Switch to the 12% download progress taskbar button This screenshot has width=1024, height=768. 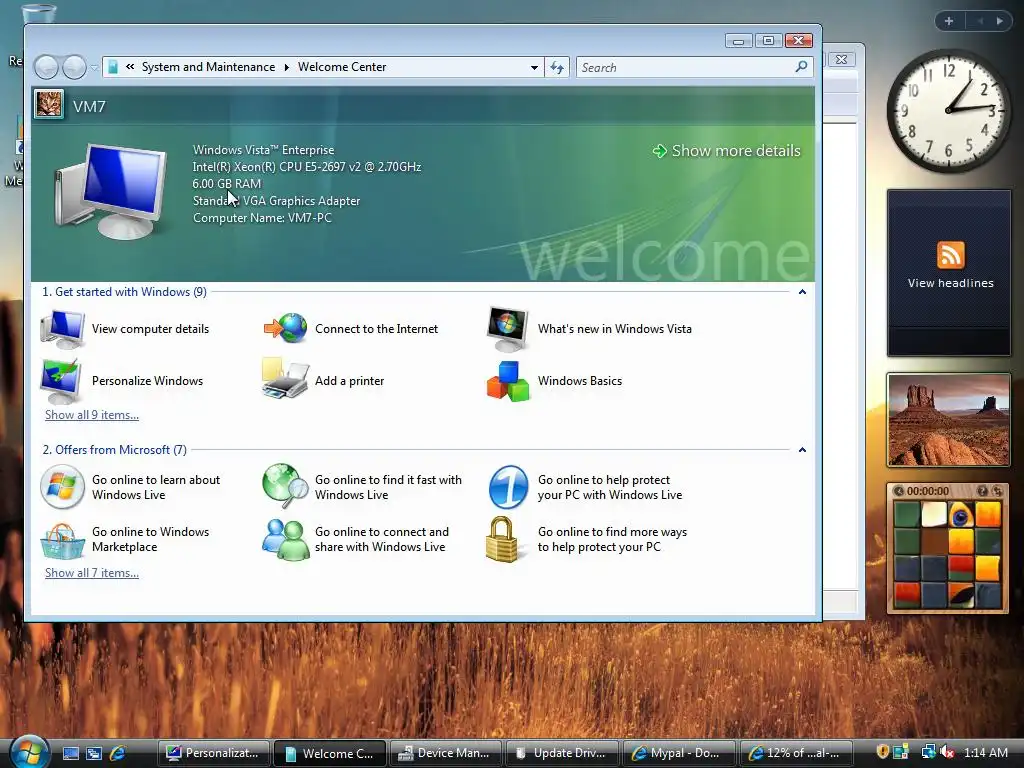point(795,753)
